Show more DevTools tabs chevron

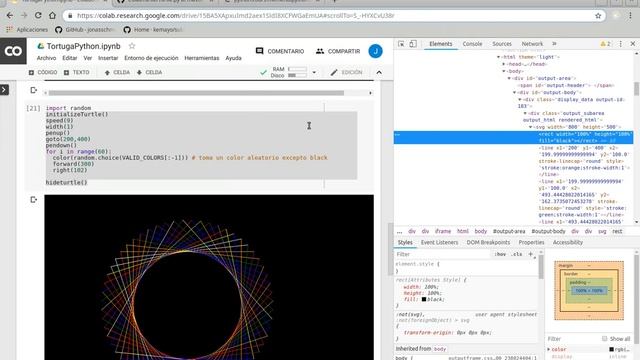554,44
